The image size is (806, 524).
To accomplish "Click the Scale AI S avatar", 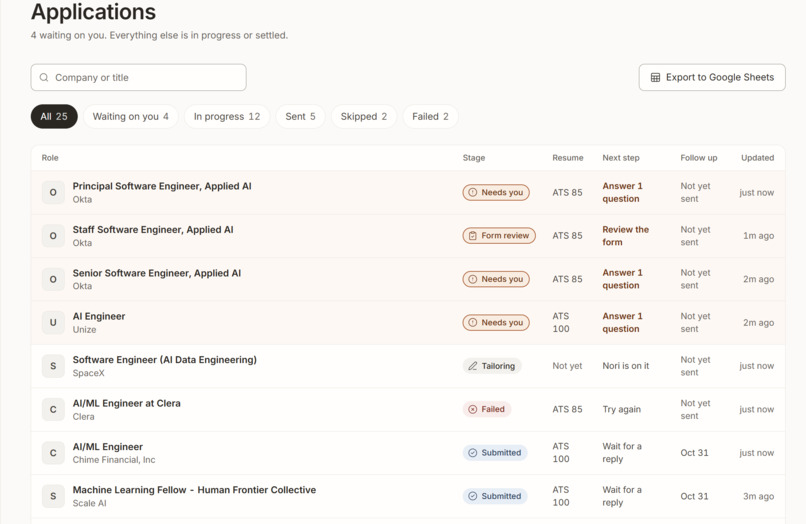I will coord(53,496).
